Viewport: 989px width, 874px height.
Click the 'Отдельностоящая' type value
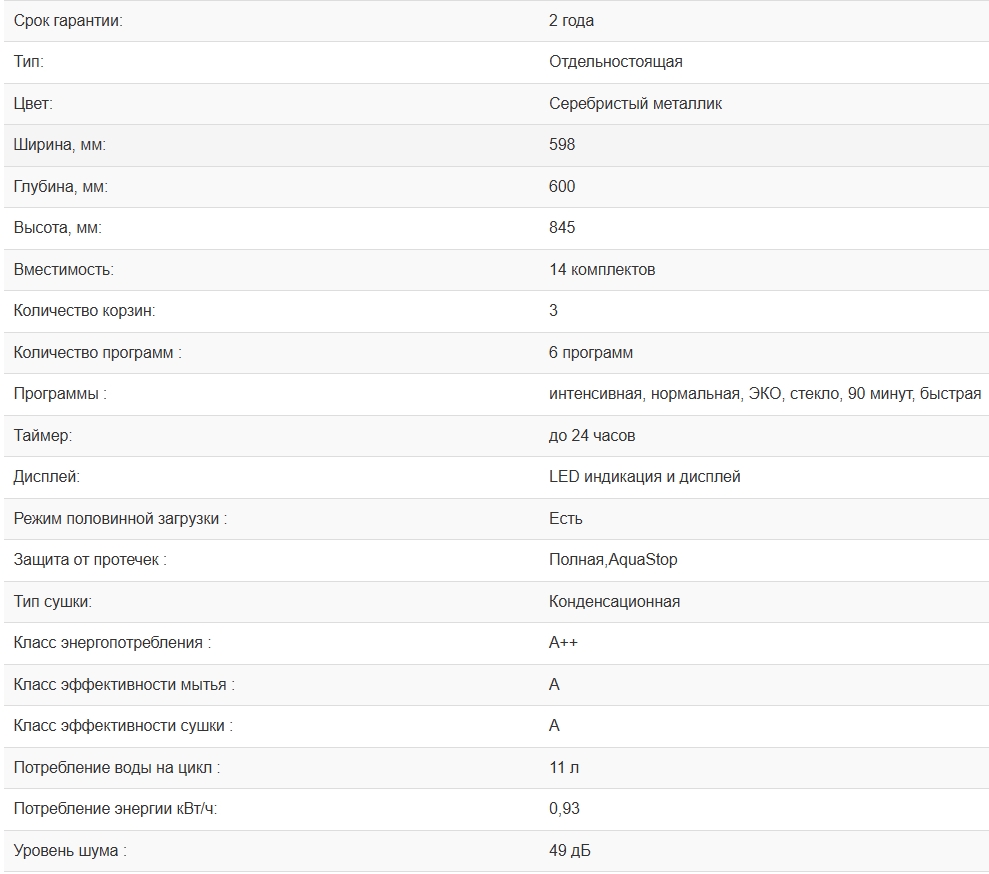[615, 62]
